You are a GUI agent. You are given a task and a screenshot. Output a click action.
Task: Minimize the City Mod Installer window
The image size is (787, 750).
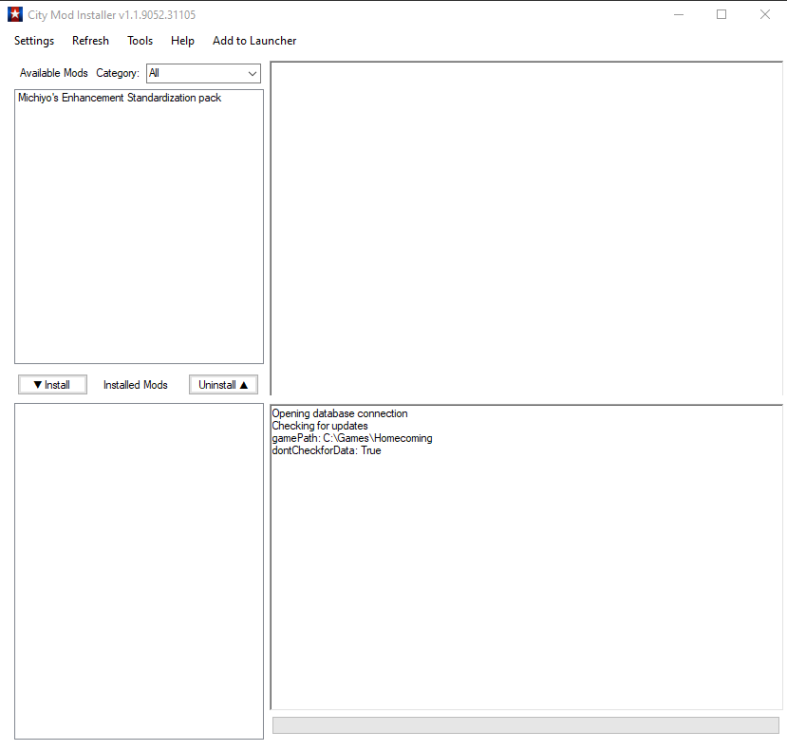click(679, 15)
